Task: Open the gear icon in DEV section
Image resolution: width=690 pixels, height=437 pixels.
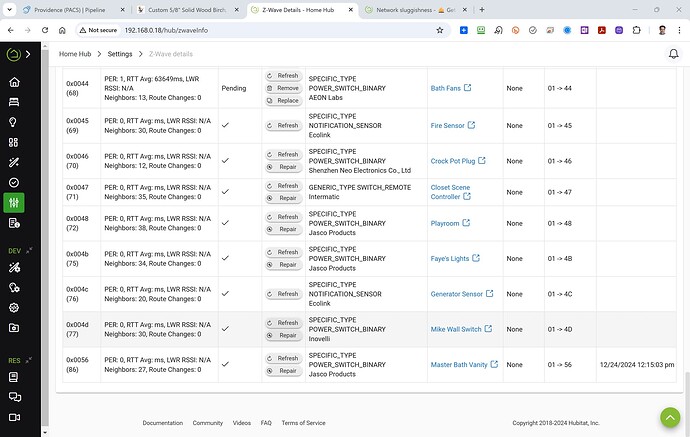Action: (x=14, y=308)
